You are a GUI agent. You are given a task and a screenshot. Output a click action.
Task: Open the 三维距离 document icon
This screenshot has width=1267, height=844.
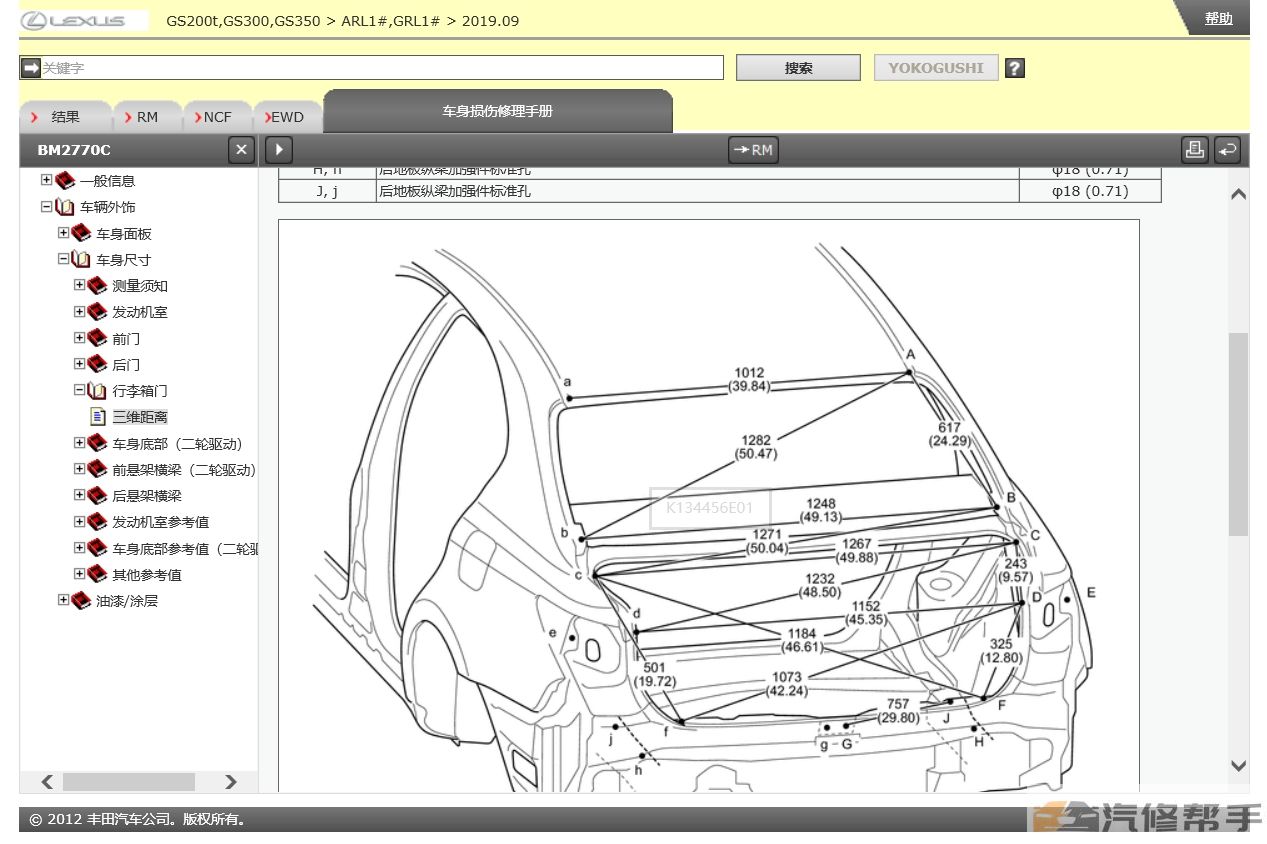coord(97,417)
